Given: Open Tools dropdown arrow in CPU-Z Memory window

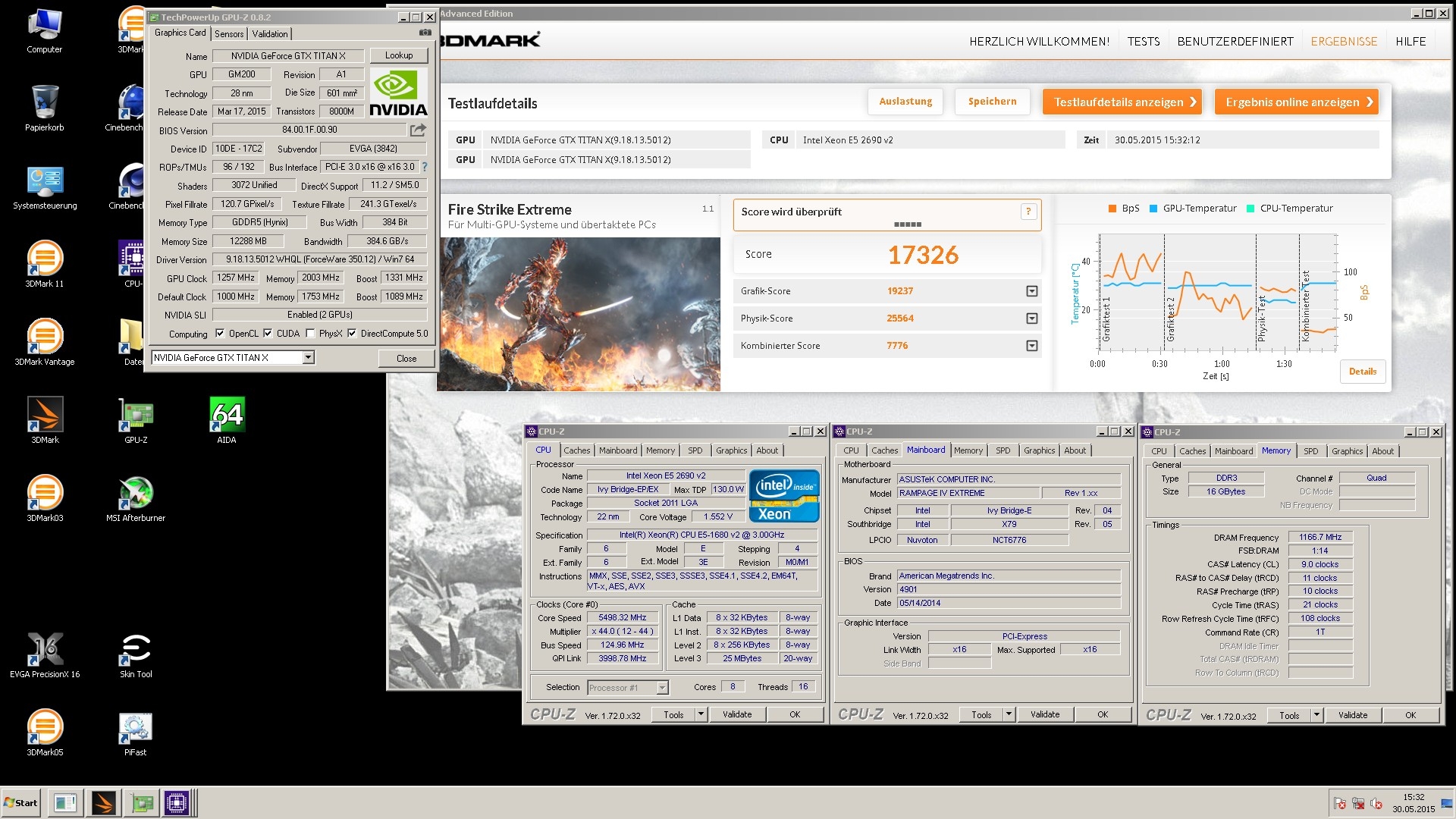Looking at the screenshot, I should click(1316, 714).
